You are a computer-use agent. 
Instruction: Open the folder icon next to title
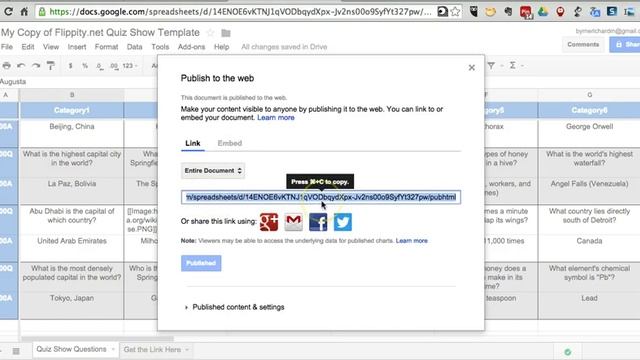[x=226, y=33]
